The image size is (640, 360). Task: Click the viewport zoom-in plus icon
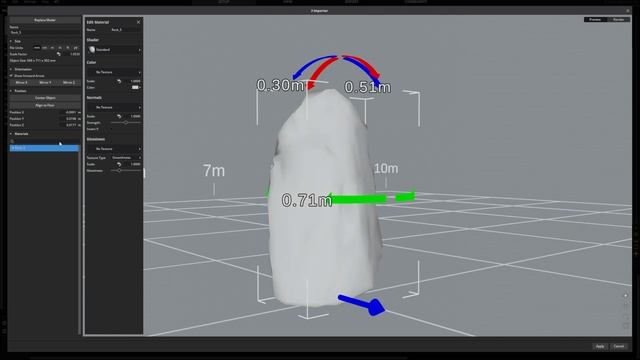click(625, 296)
